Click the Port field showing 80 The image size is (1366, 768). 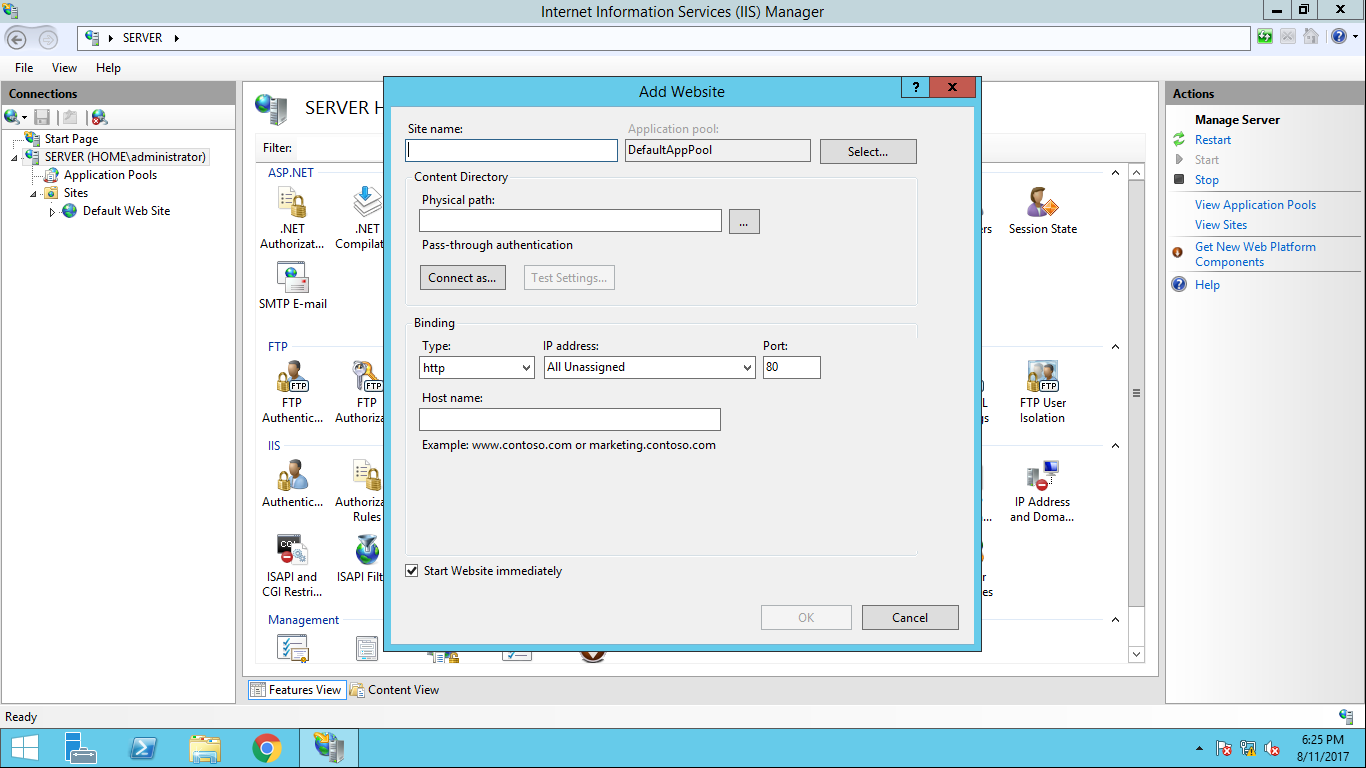[792, 367]
